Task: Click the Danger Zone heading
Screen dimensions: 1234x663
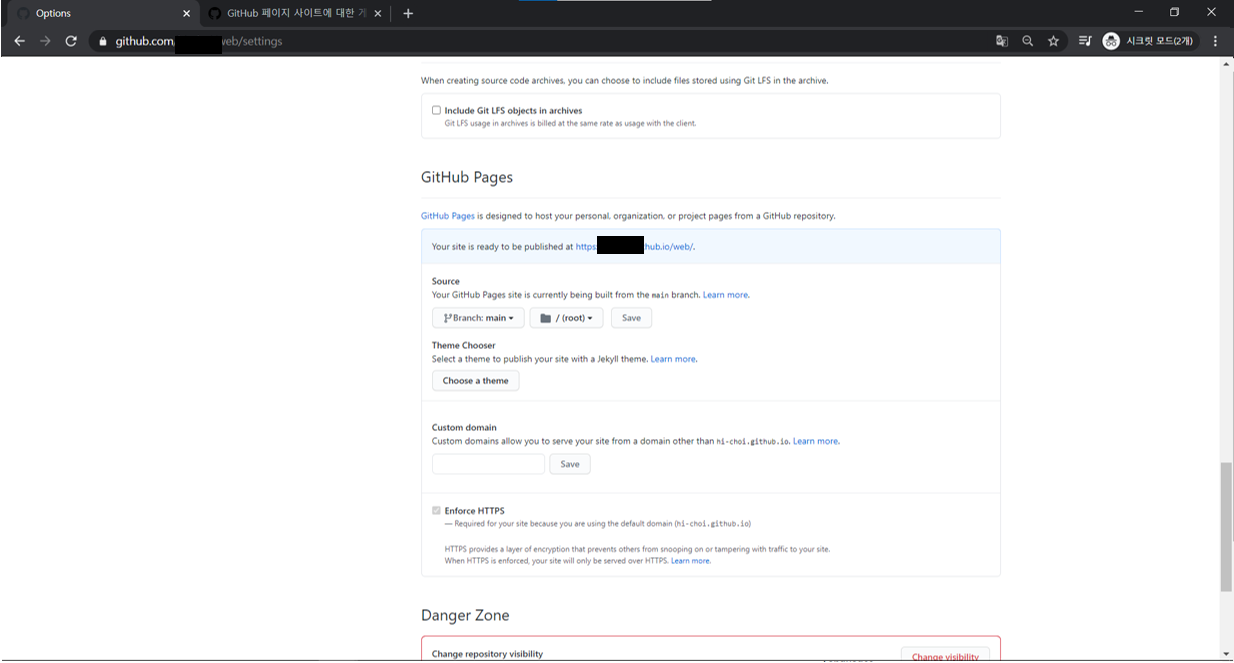Action: [465, 615]
